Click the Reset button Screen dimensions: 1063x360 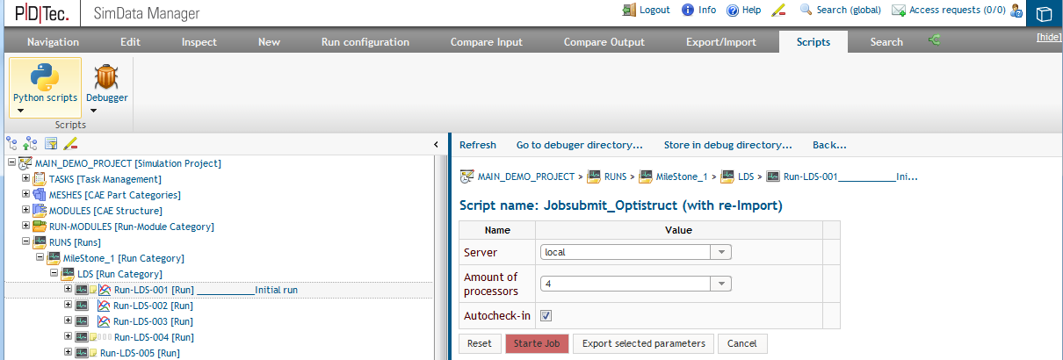point(479,344)
